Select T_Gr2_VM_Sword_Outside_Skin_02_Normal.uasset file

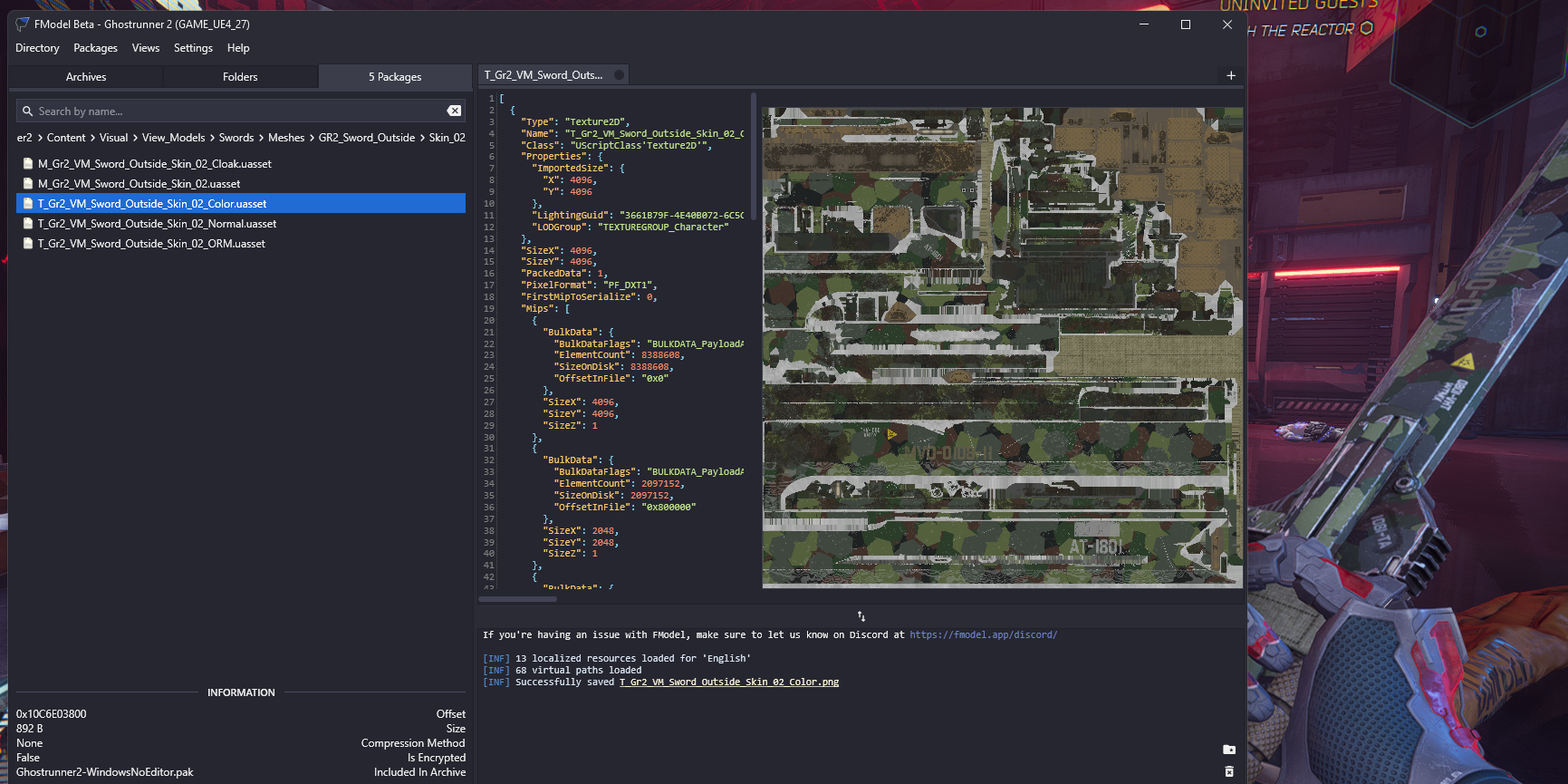[x=241, y=224]
